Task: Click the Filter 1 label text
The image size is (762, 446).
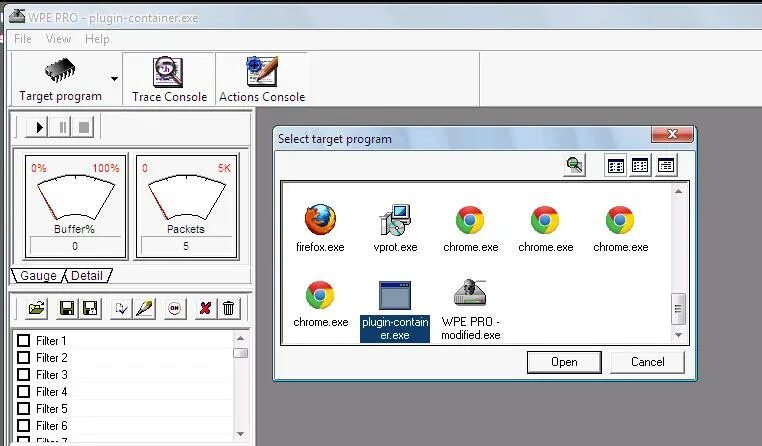Action: (51, 341)
